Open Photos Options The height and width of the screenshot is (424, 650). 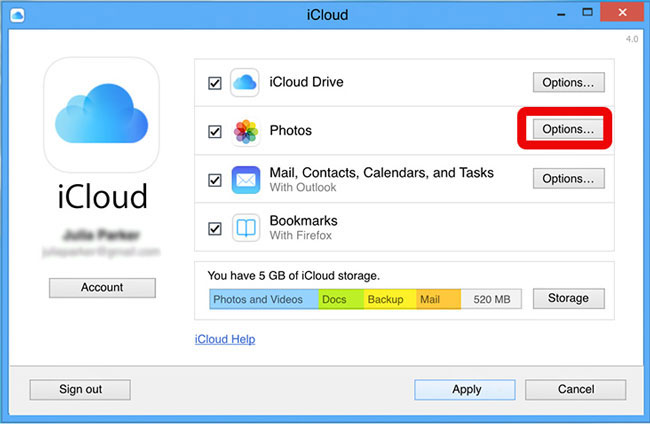568,129
